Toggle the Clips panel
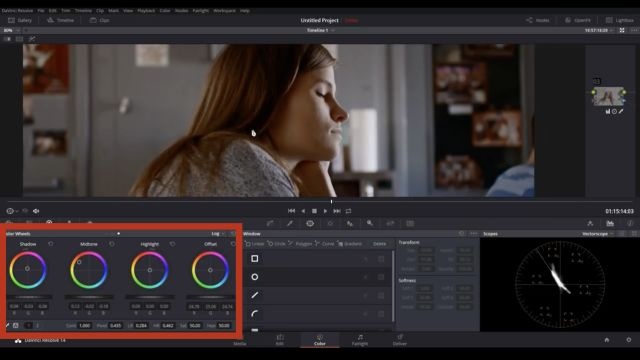The image size is (640, 360). click(x=99, y=20)
